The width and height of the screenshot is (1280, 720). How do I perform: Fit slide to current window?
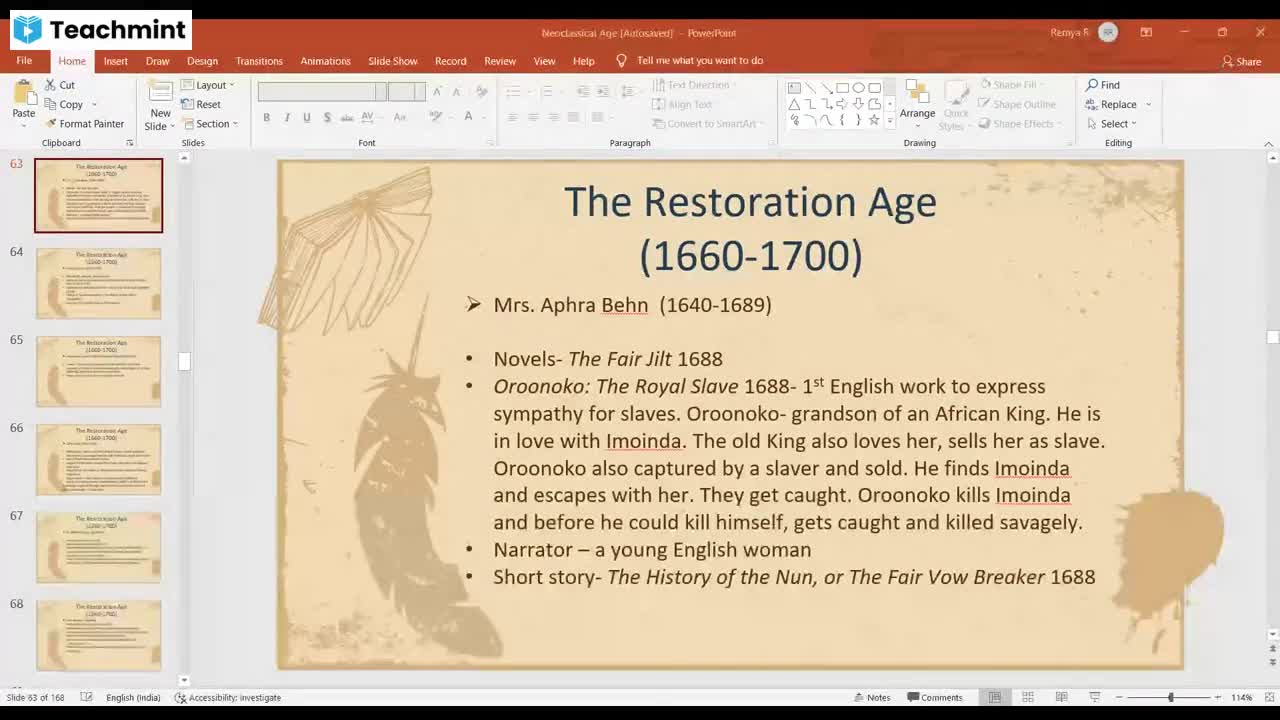(1269, 697)
